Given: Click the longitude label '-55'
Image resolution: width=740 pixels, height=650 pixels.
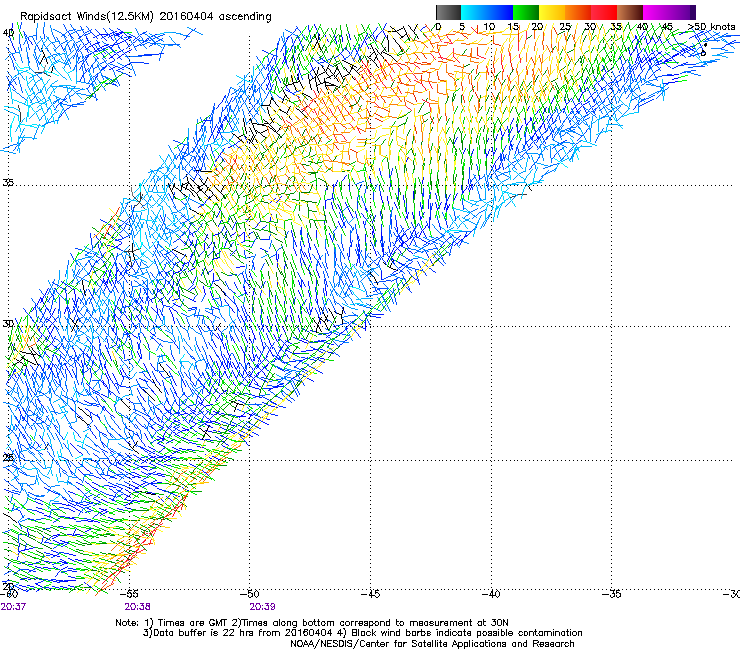Looking at the screenshot, I should point(129,594).
